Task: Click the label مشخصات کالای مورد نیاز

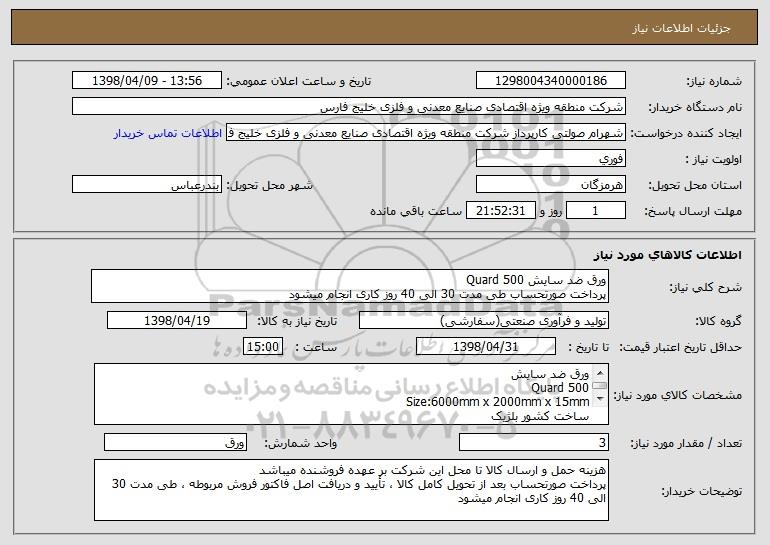Action: pos(679,395)
